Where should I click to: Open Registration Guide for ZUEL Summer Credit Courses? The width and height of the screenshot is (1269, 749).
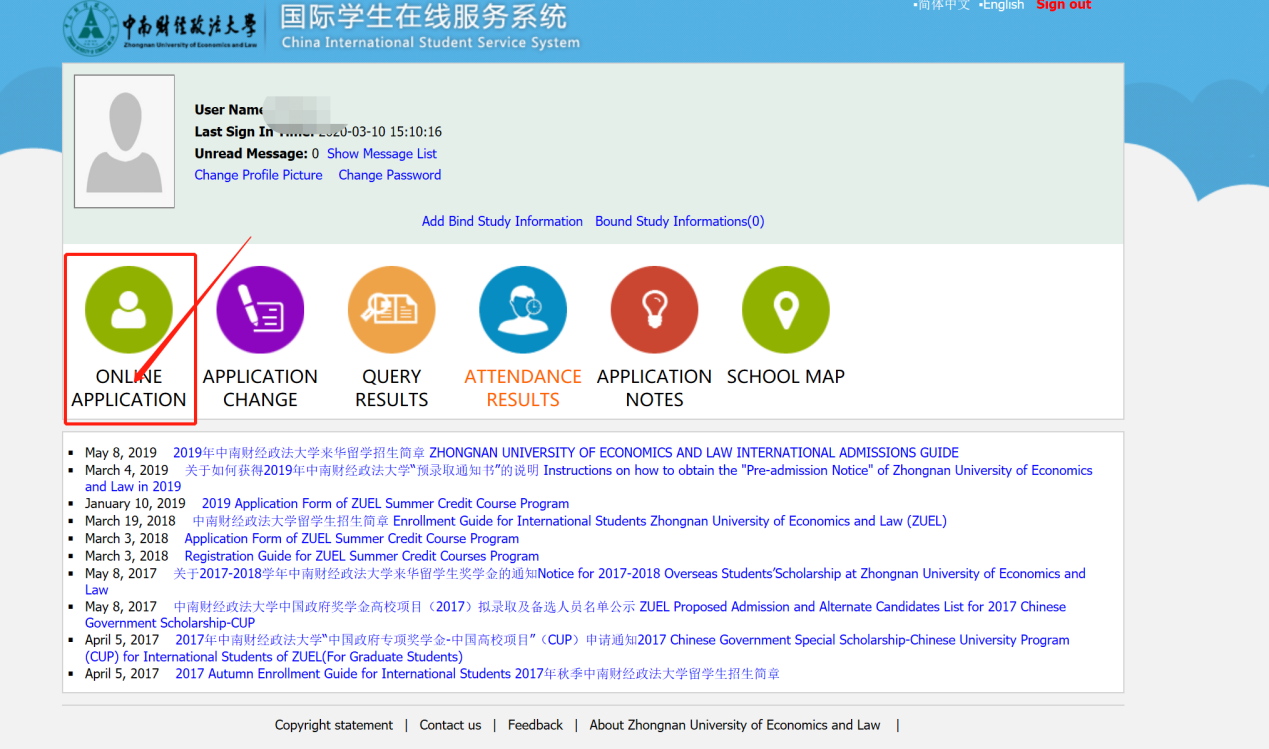(361, 556)
